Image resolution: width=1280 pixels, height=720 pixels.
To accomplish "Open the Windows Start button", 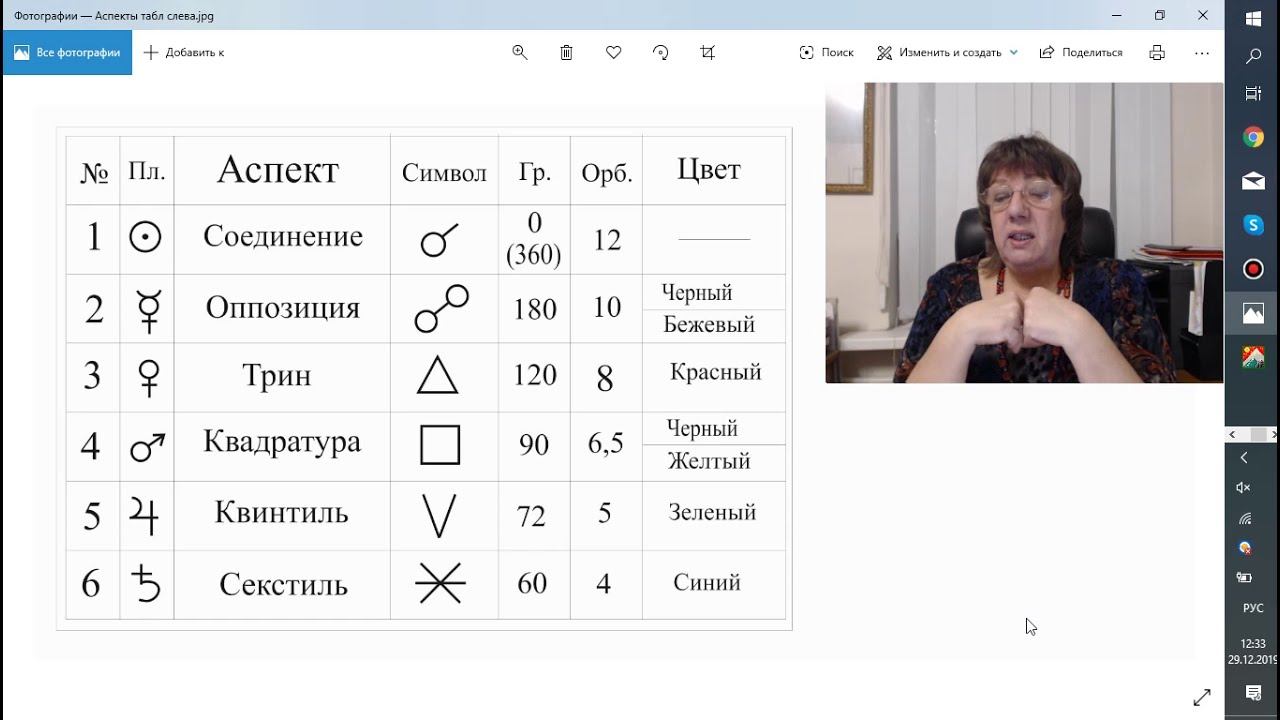I will [1253, 18].
